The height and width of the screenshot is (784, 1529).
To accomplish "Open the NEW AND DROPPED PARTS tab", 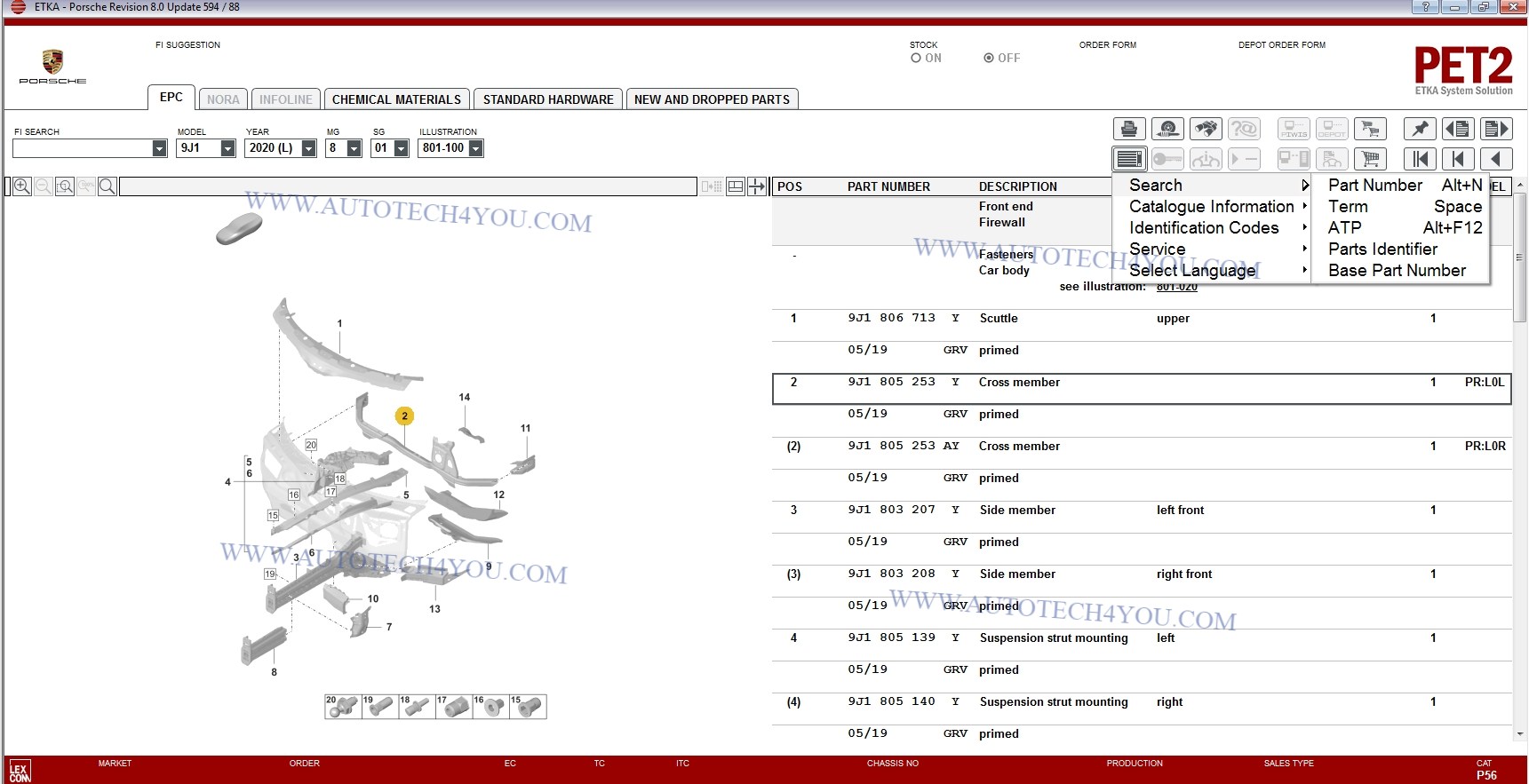I will pos(712,99).
